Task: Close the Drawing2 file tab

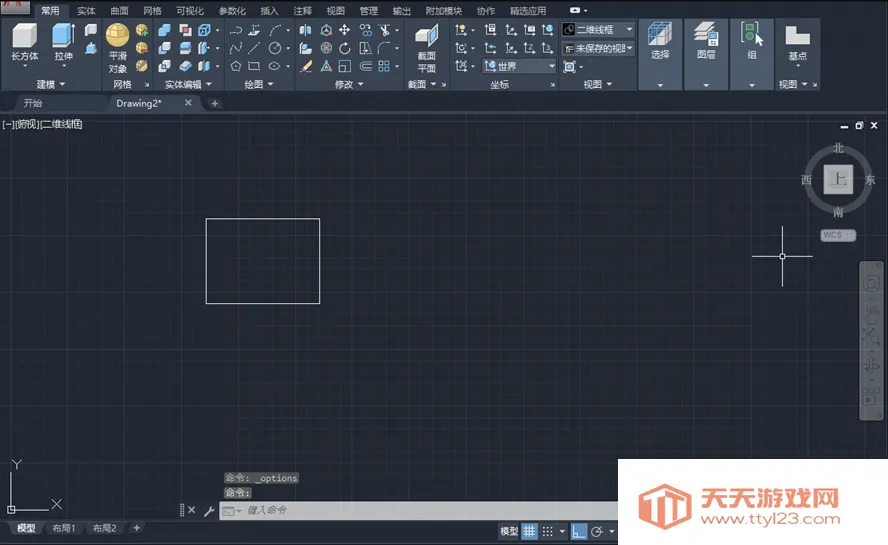Action: (188, 103)
